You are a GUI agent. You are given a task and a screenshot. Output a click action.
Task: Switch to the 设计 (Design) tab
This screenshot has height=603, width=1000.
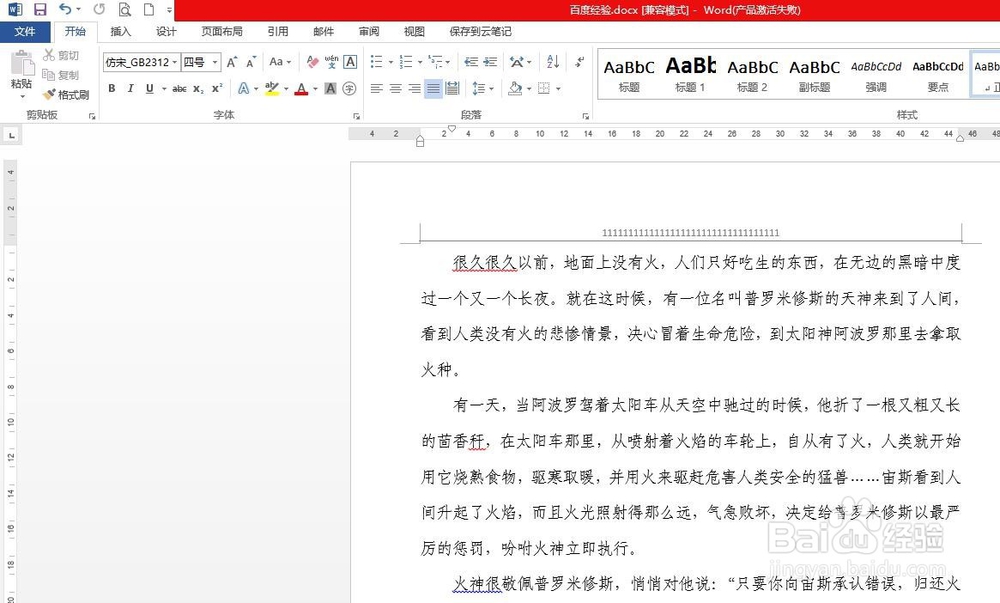[166, 31]
